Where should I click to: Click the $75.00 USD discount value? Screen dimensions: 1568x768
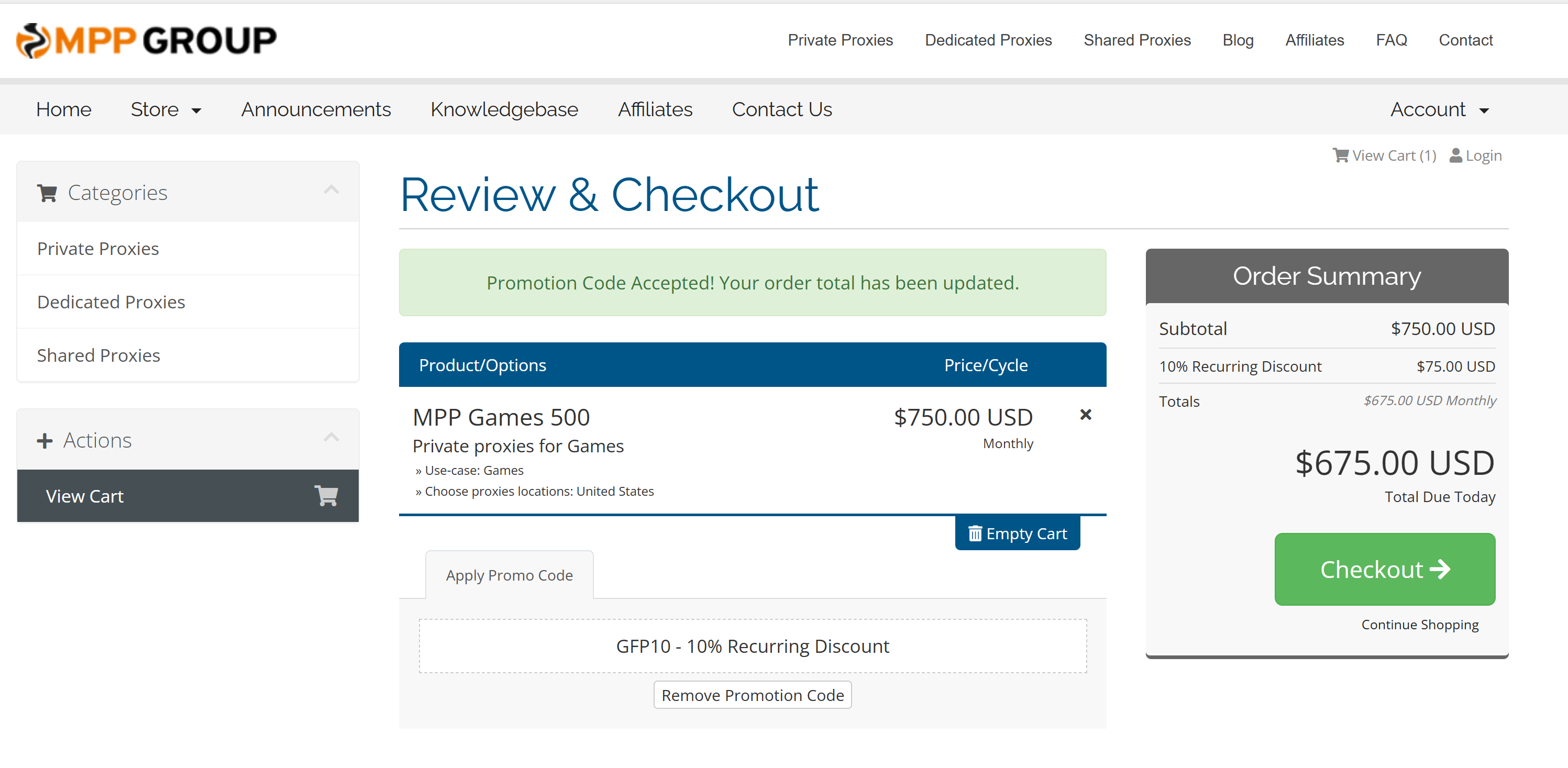pyautogui.click(x=1455, y=366)
